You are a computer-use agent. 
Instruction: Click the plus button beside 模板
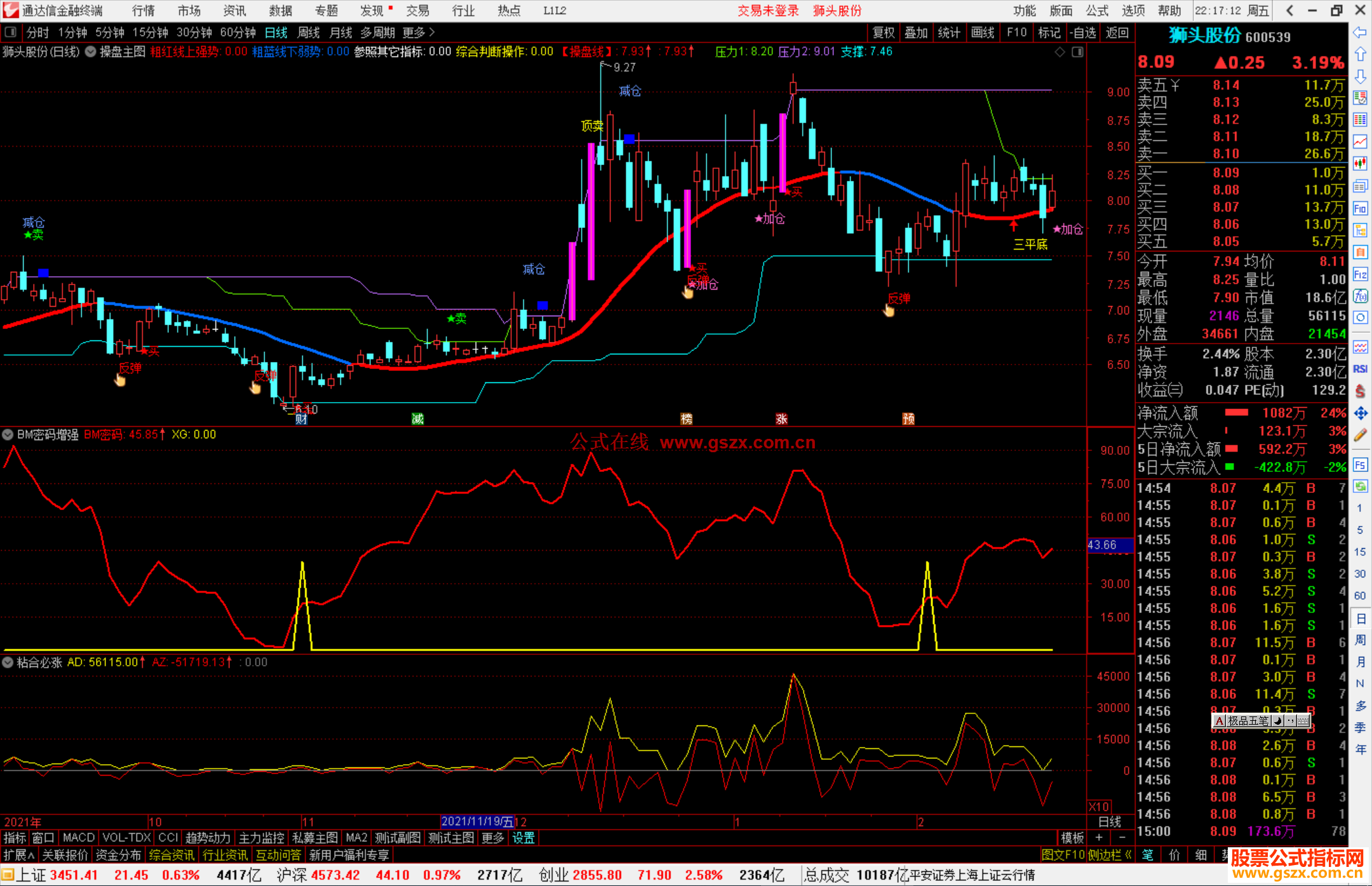point(1099,838)
